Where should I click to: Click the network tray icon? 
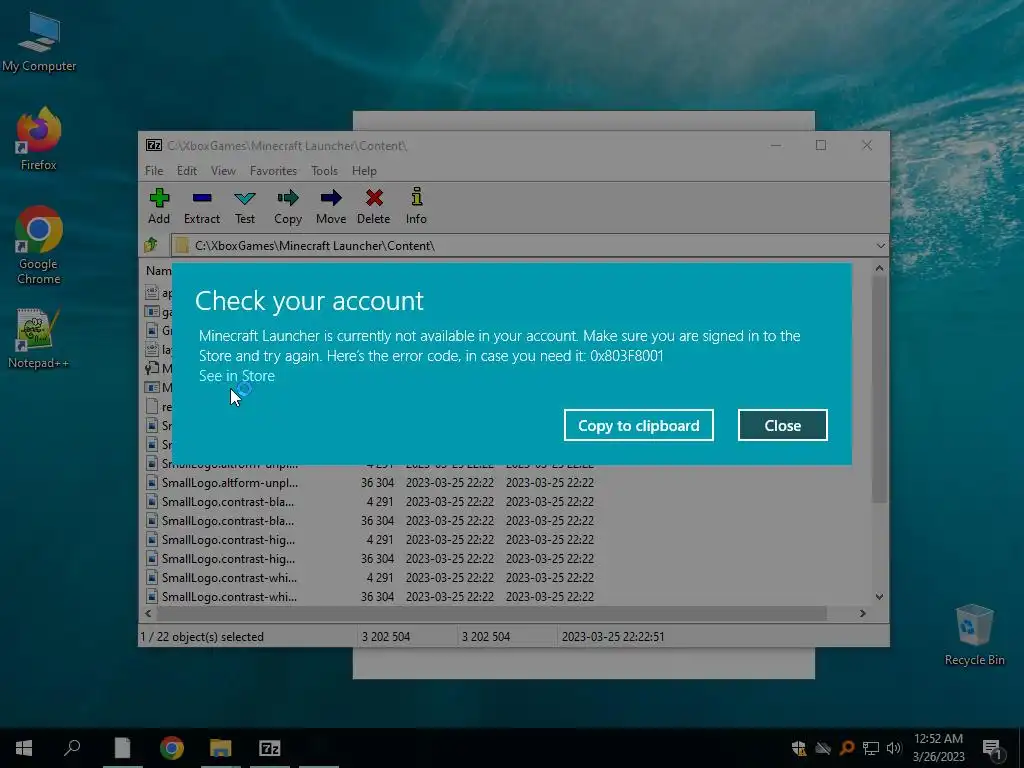tap(871, 748)
